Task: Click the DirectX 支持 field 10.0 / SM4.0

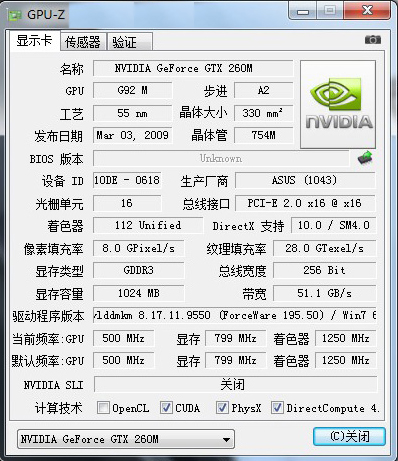Action: coord(333,225)
